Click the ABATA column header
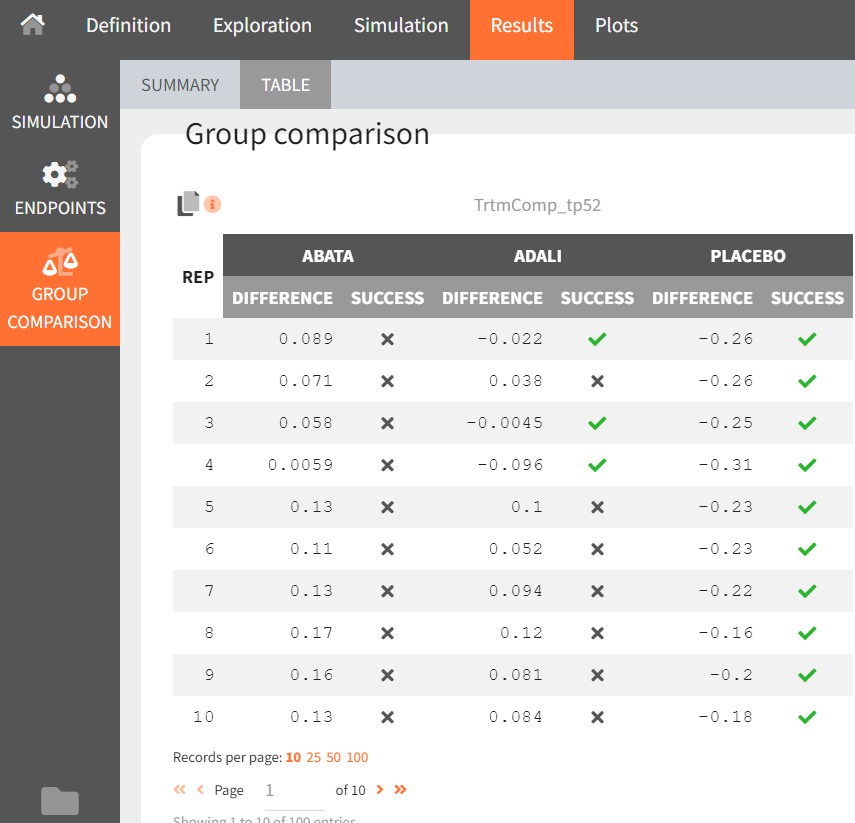 pos(327,256)
